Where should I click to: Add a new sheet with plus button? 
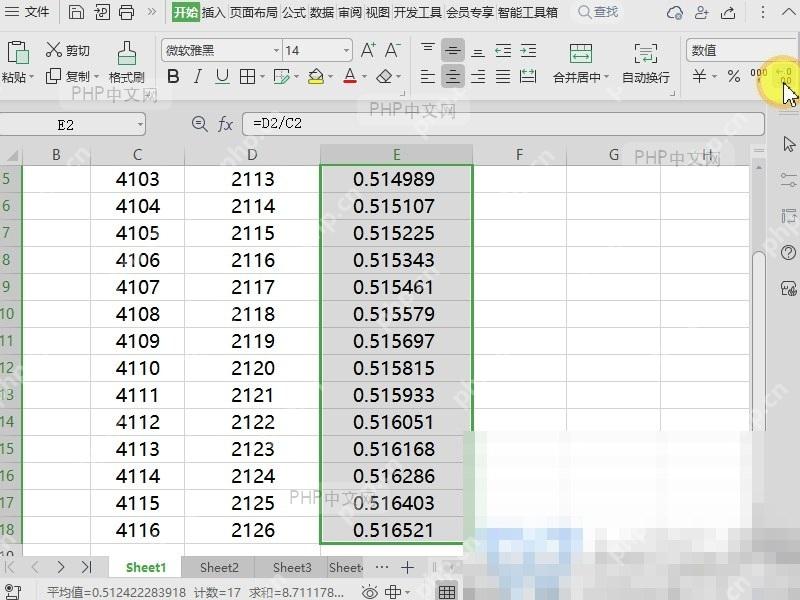click(x=407, y=567)
